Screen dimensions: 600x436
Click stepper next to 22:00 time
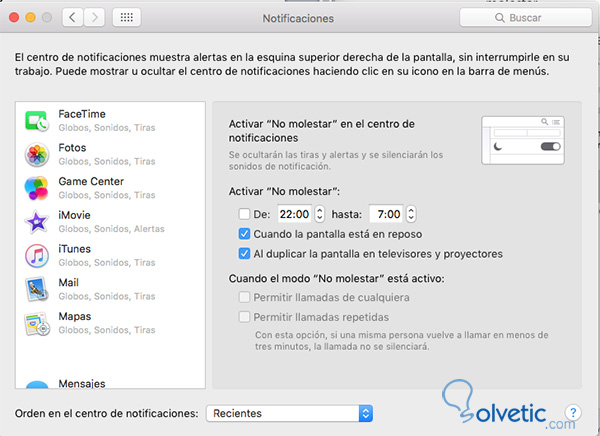click(320, 214)
